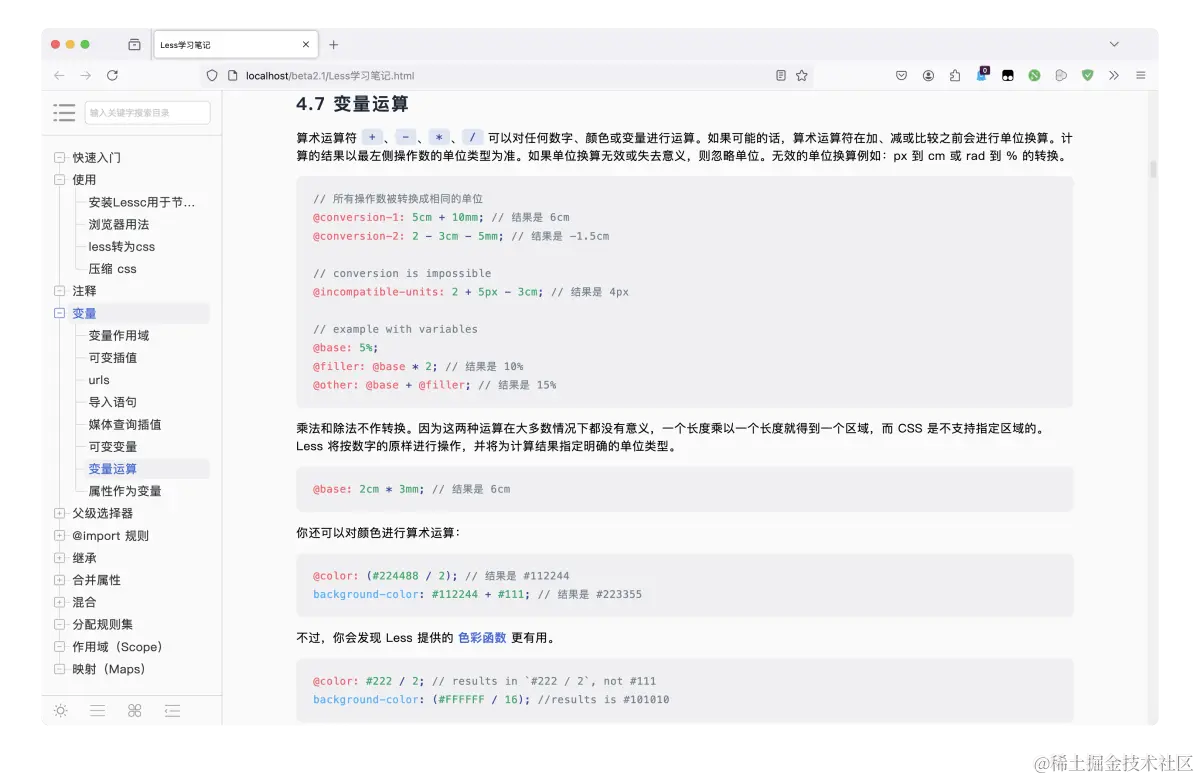Click the four-leaf grid icon in the bottom bar
Screen dimensions: 1200x780
point(135,711)
